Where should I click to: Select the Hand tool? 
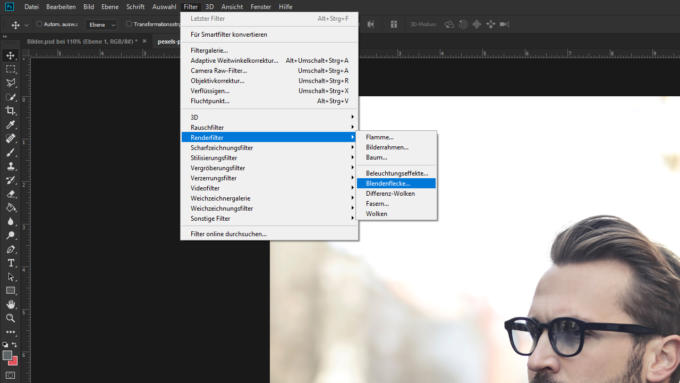10,304
